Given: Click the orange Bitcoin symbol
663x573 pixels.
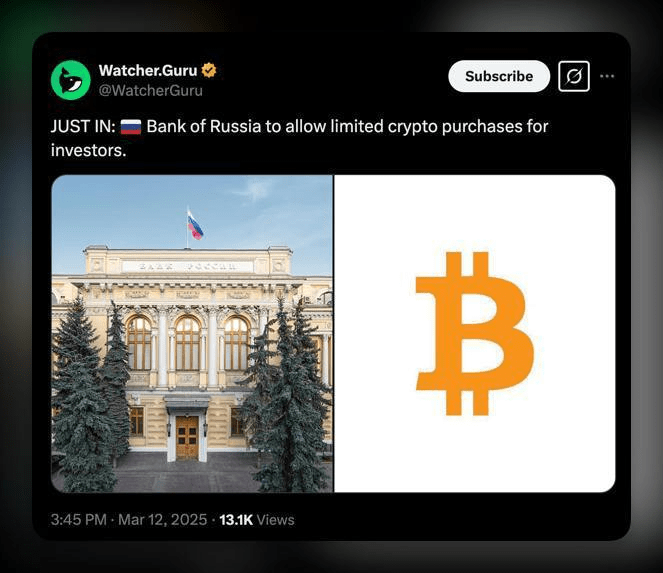Looking at the screenshot, I should point(474,334).
